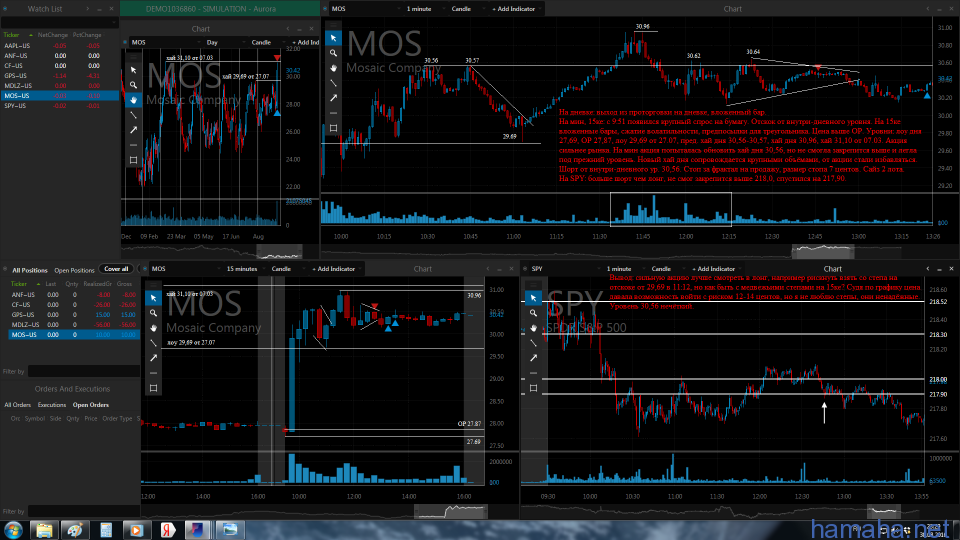Pick line tool in MOS 15 minutes chart
Viewport: 960px width, 540px height.
point(154,343)
